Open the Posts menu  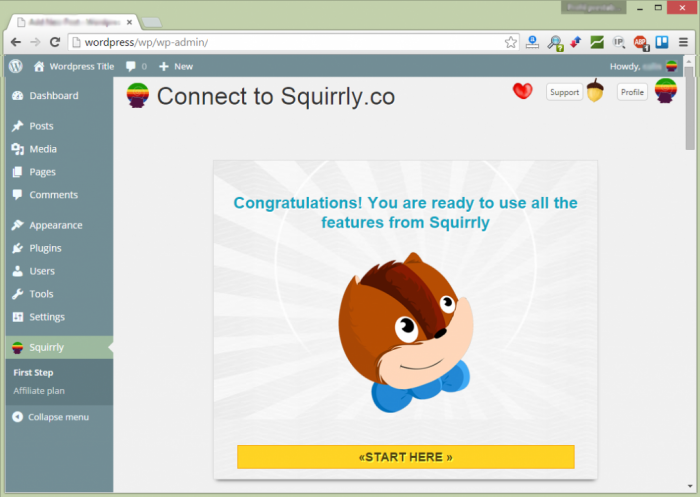[x=59, y=126]
